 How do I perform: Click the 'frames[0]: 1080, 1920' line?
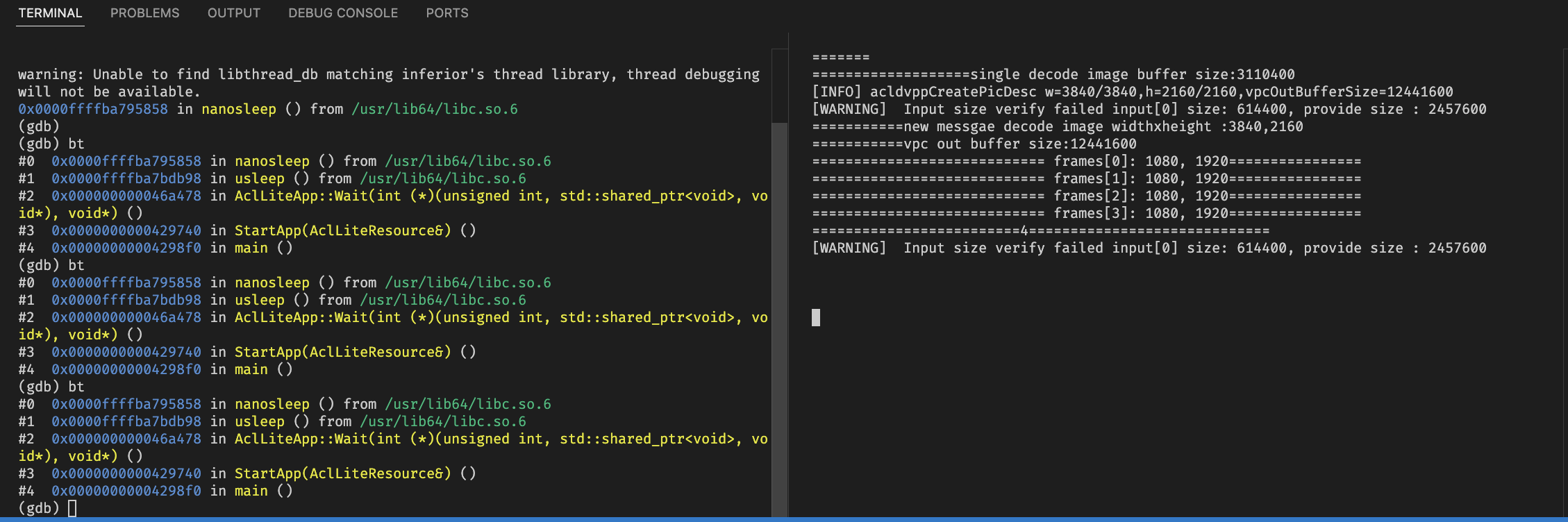pos(1087,161)
